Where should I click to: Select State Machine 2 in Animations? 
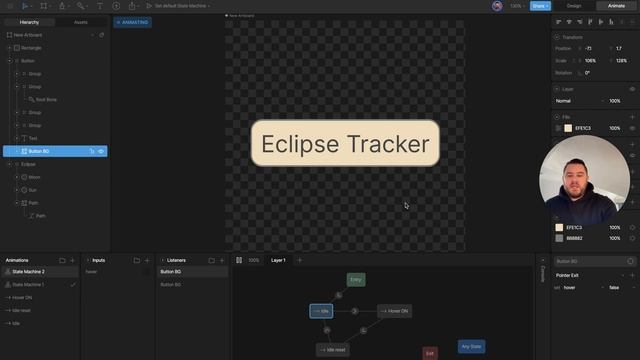pyautogui.click(x=40, y=272)
